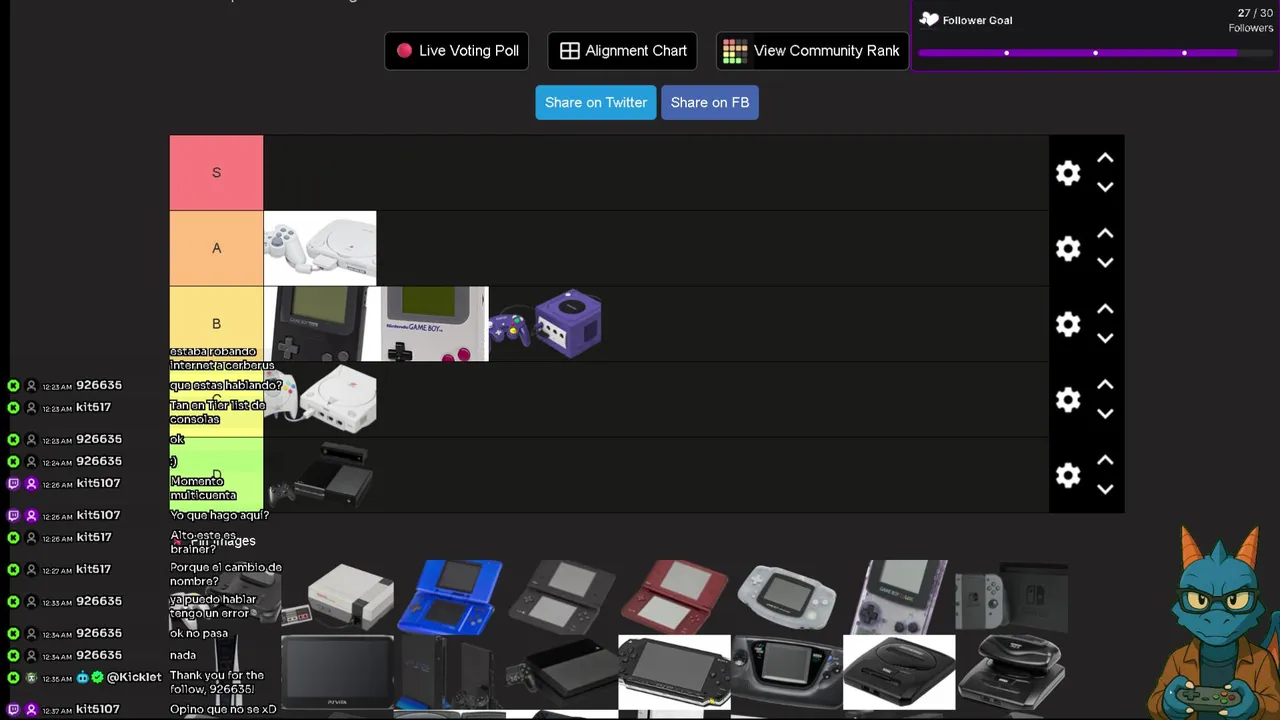Open settings gear for B tier row
1280x720 pixels.
(1068, 324)
